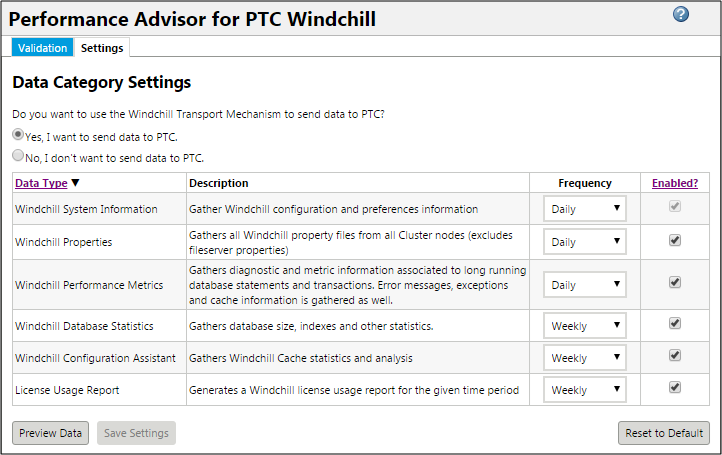This screenshot has height=455, width=722.
Task: Click the Preview Data button
Action: pyautogui.click(x=50, y=433)
